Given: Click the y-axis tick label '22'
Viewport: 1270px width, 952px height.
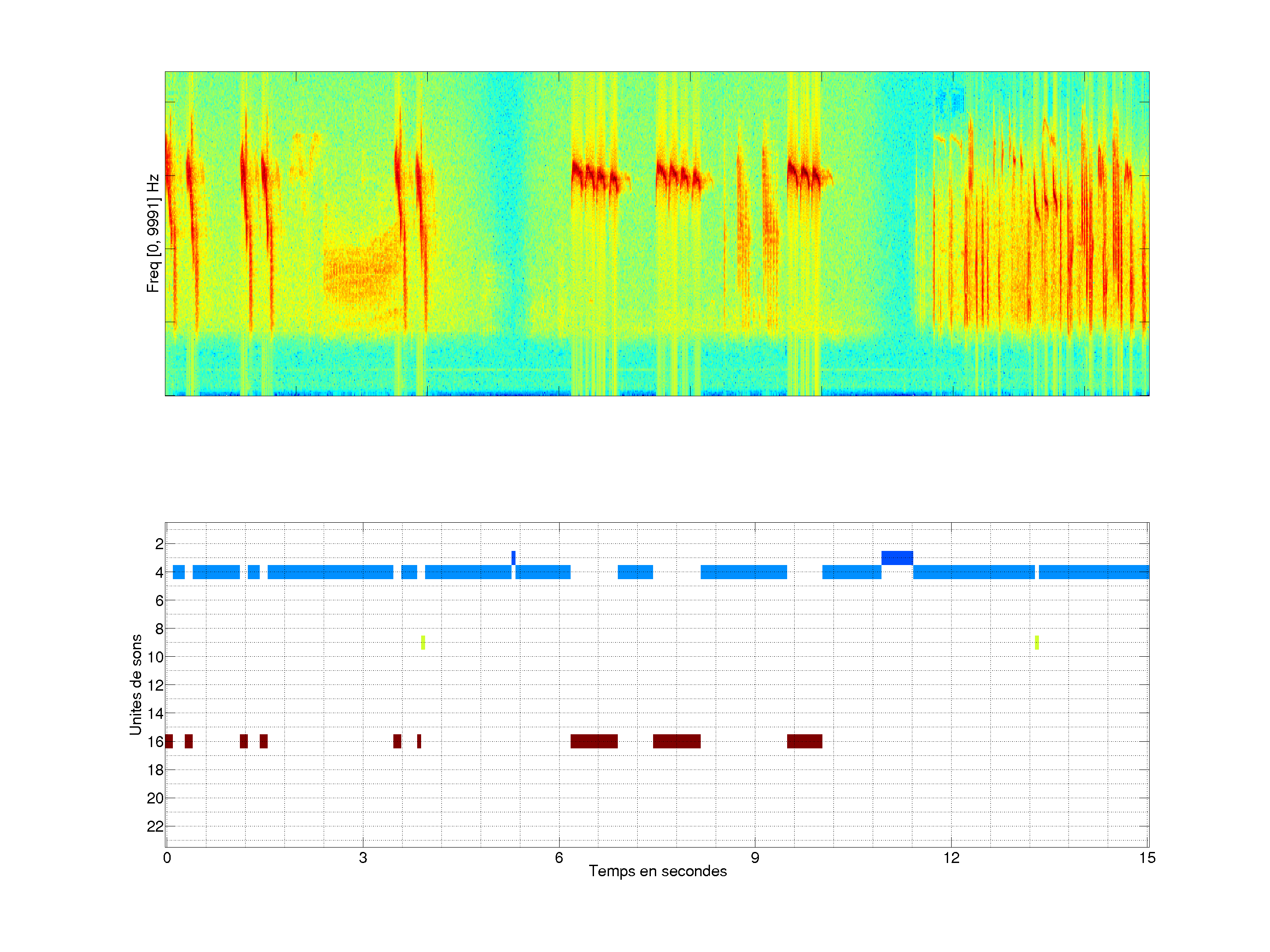Looking at the screenshot, I should pyautogui.click(x=155, y=826).
